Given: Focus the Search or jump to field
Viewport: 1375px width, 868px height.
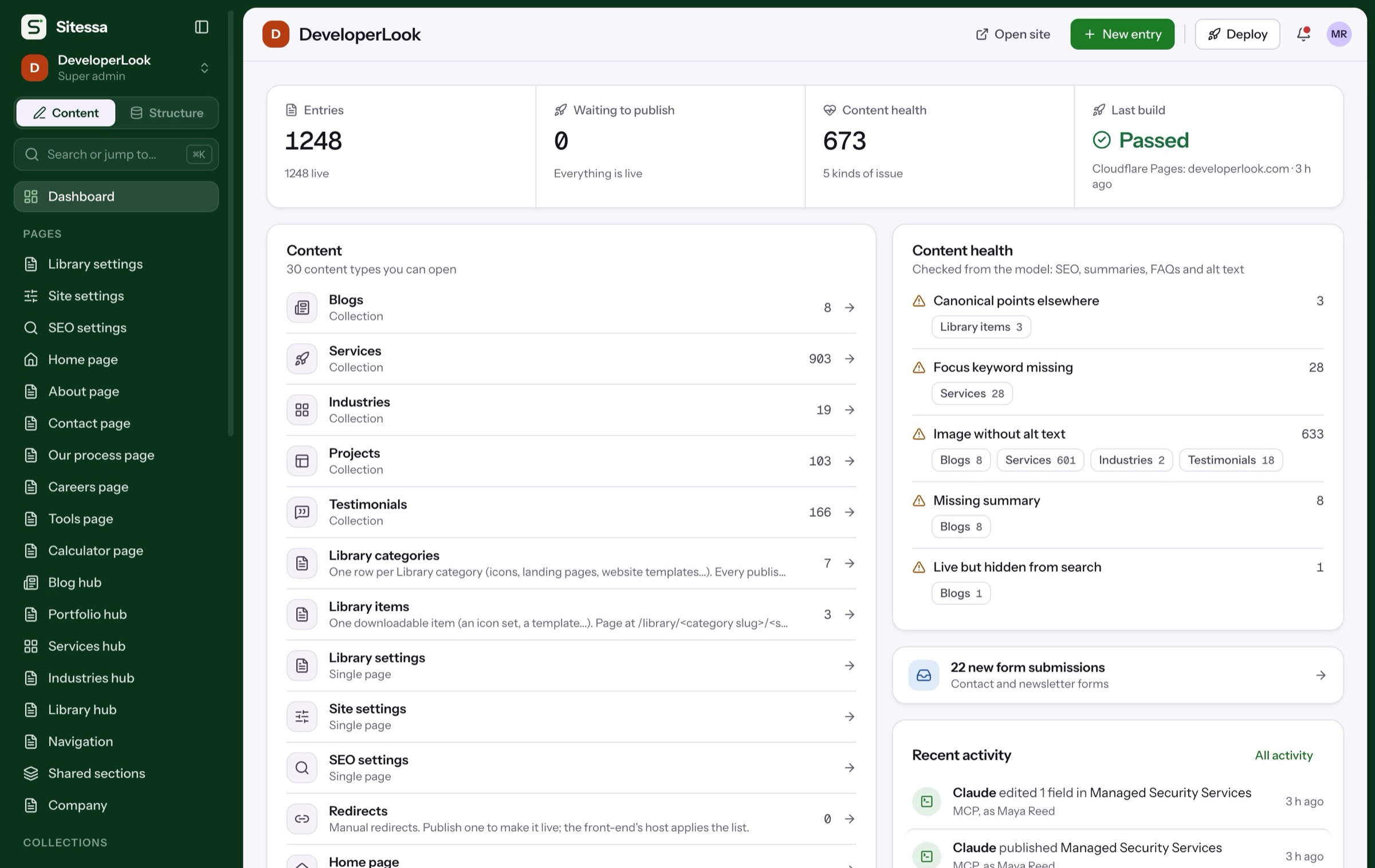Looking at the screenshot, I should click(x=116, y=154).
